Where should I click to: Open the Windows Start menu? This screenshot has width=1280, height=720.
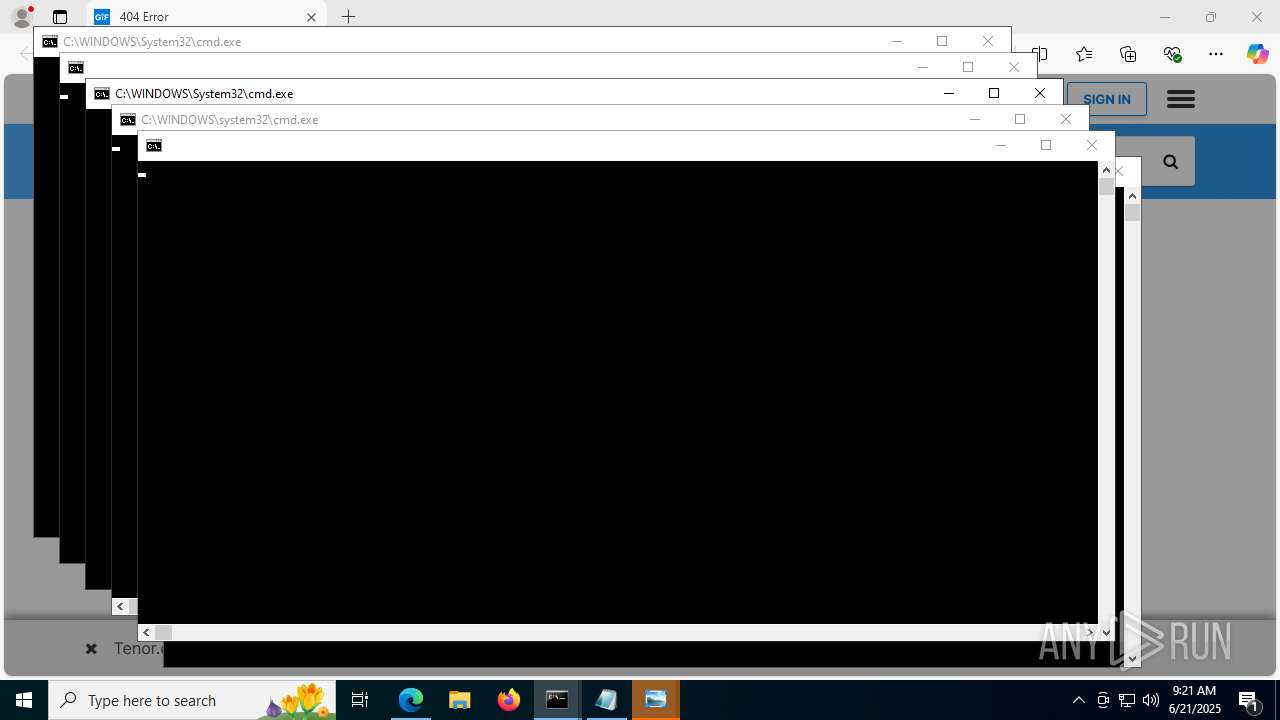point(24,700)
